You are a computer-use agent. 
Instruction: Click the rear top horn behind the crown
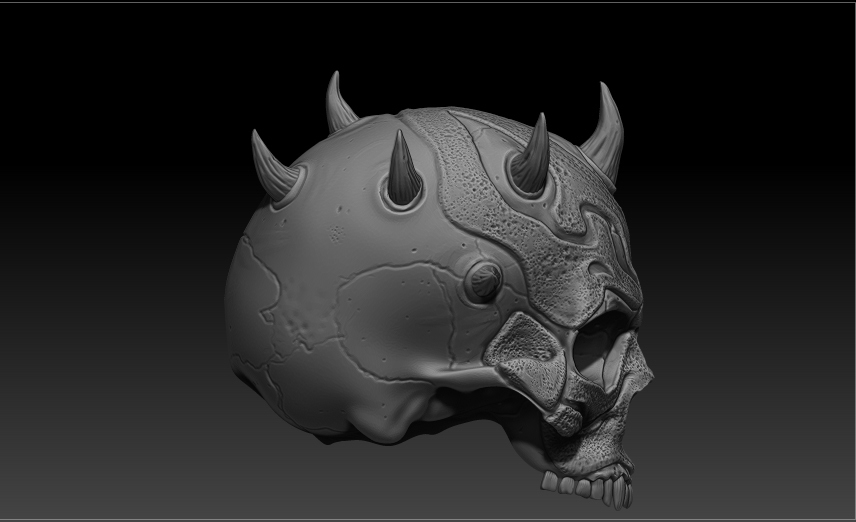pyautogui.click(x=339, y=104)
